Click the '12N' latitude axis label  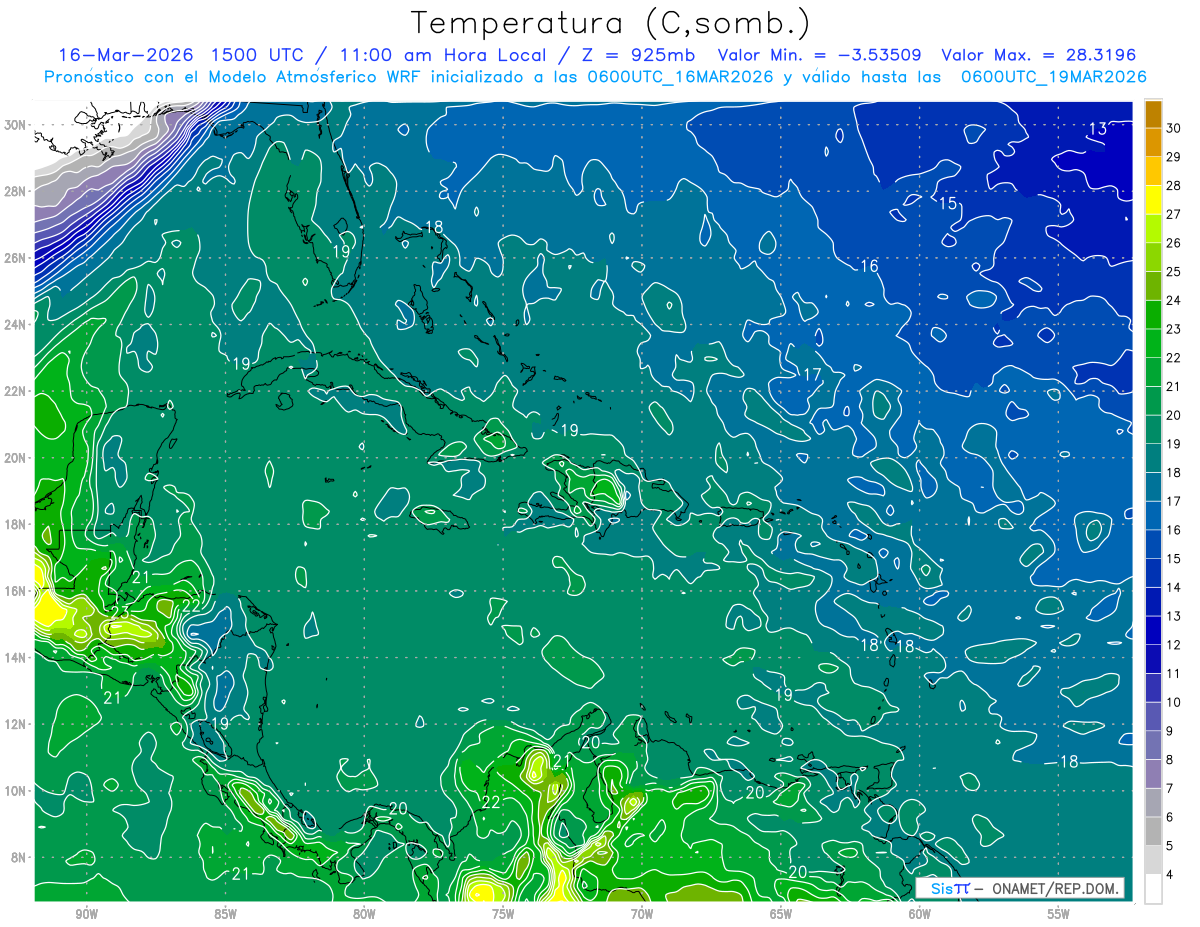tap(16, 724)
